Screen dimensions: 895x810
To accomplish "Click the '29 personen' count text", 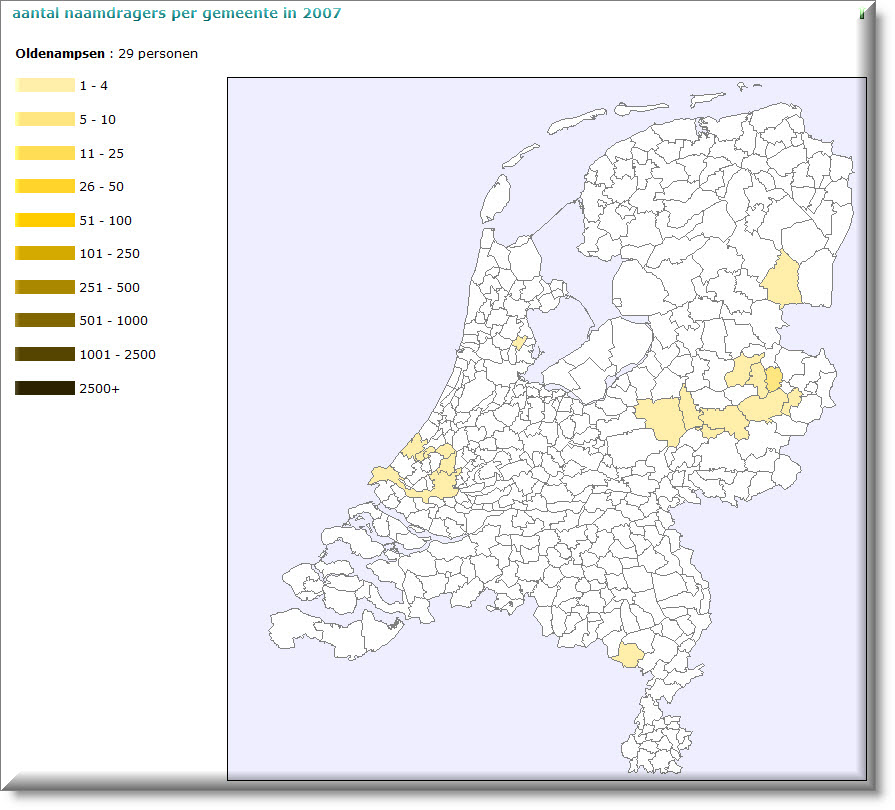I will [x=158, y=54].
